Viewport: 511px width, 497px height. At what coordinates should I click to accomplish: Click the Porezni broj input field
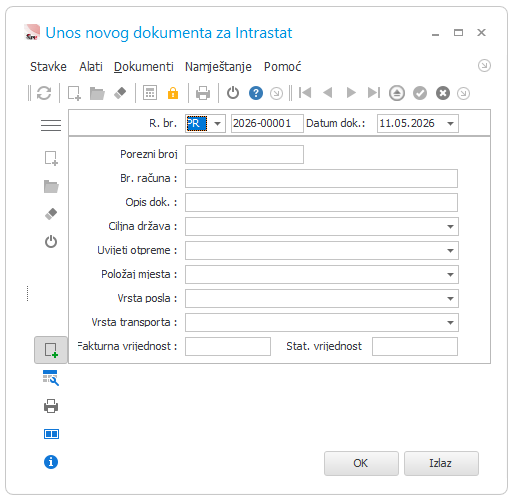pyautogui.click(x=244, y=155)
